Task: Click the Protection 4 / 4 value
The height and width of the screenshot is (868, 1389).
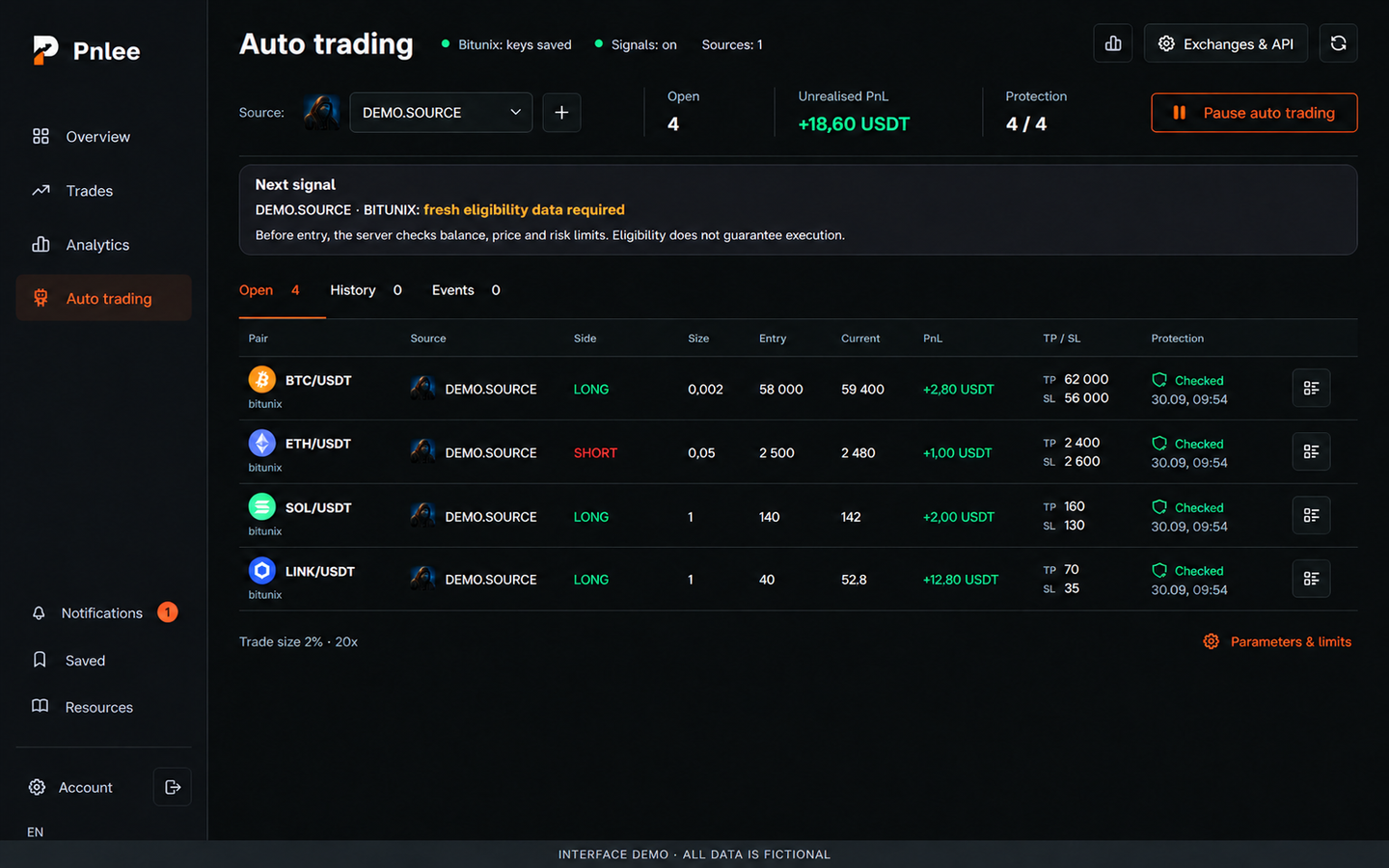Action: pos(1026,123)
